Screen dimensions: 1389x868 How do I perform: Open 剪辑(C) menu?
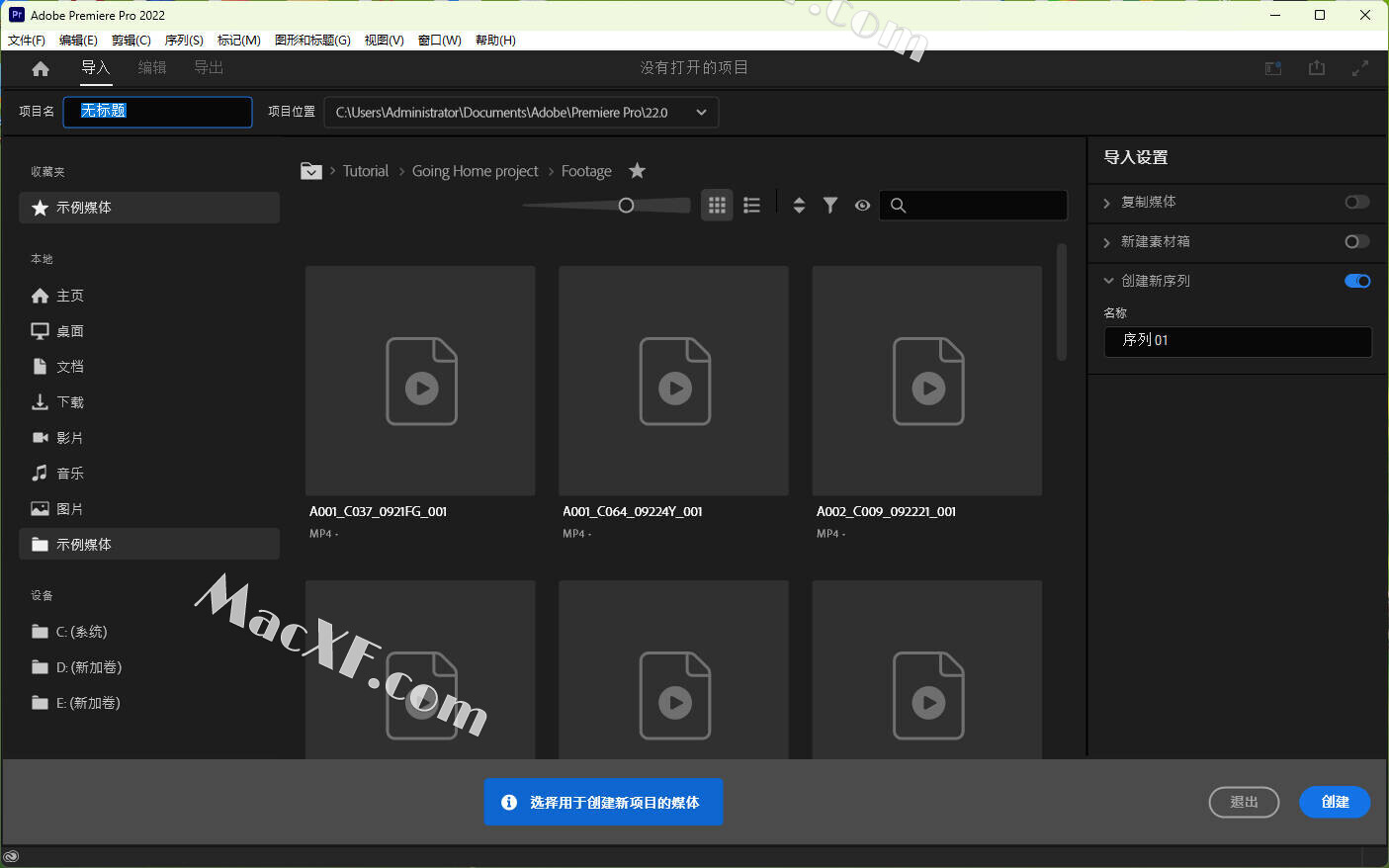click(x=131, y=41)
